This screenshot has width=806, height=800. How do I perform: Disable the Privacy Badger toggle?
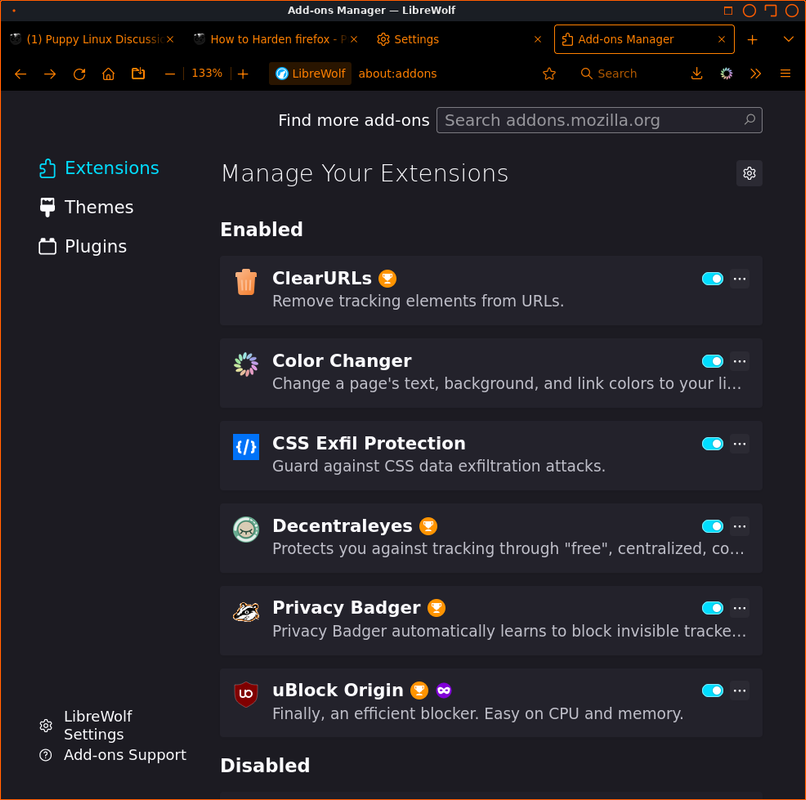(x=712, y=608)
